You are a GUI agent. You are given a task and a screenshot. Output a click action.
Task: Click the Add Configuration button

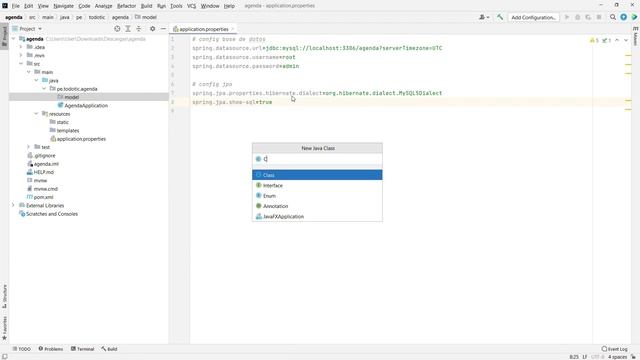533,18
